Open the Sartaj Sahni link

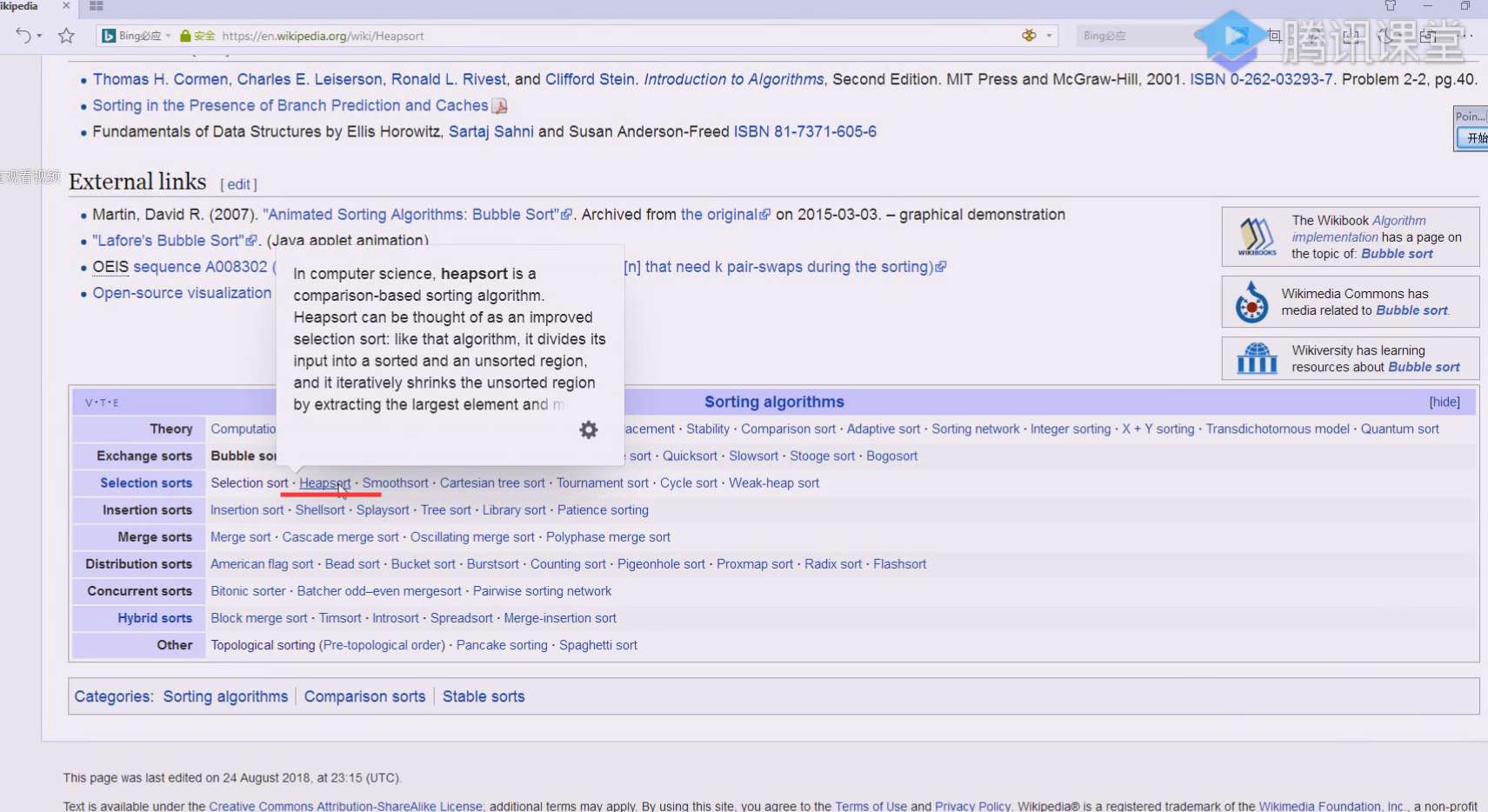(491, 131)
